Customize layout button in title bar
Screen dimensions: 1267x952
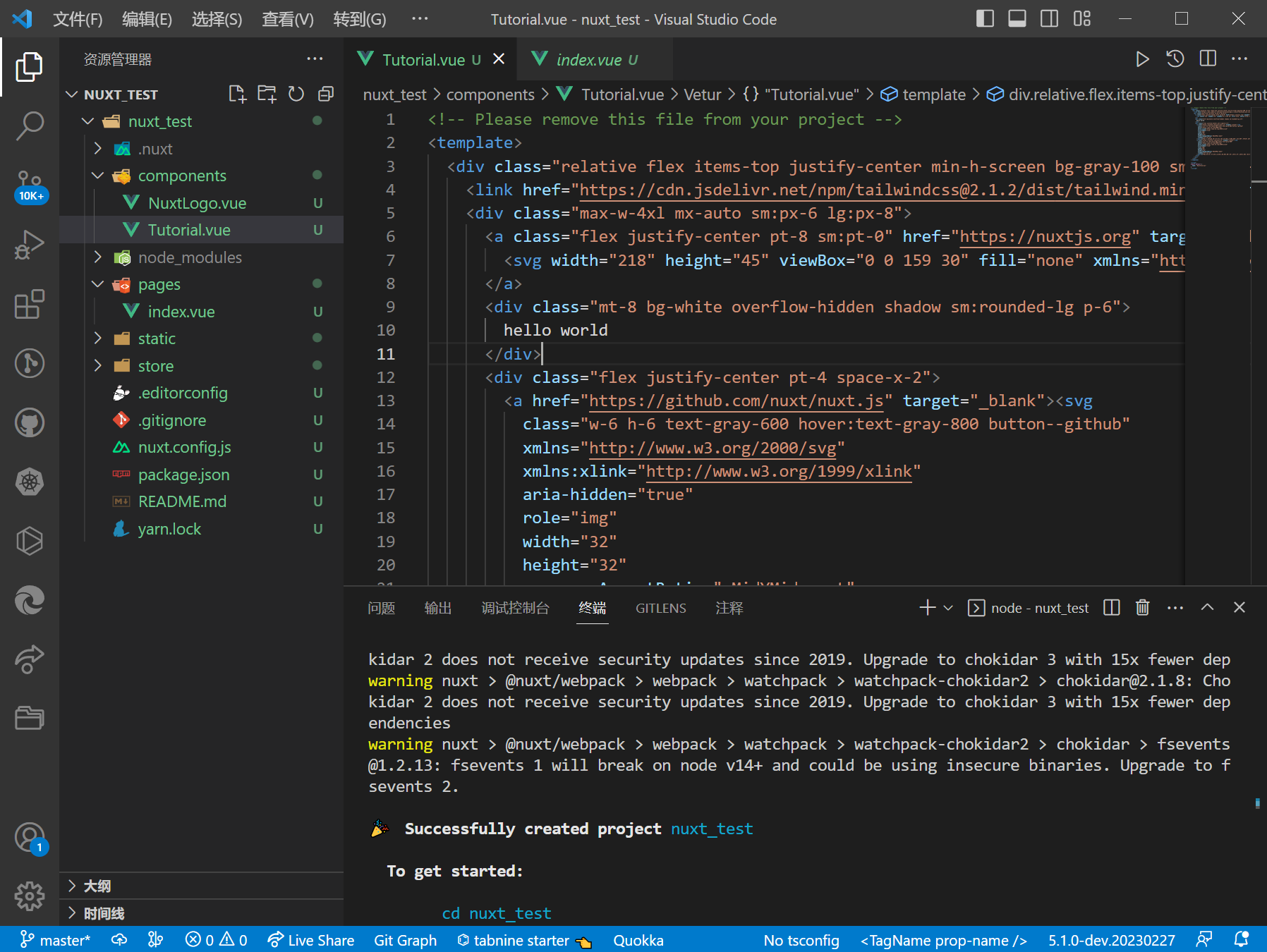[1082, 19]
